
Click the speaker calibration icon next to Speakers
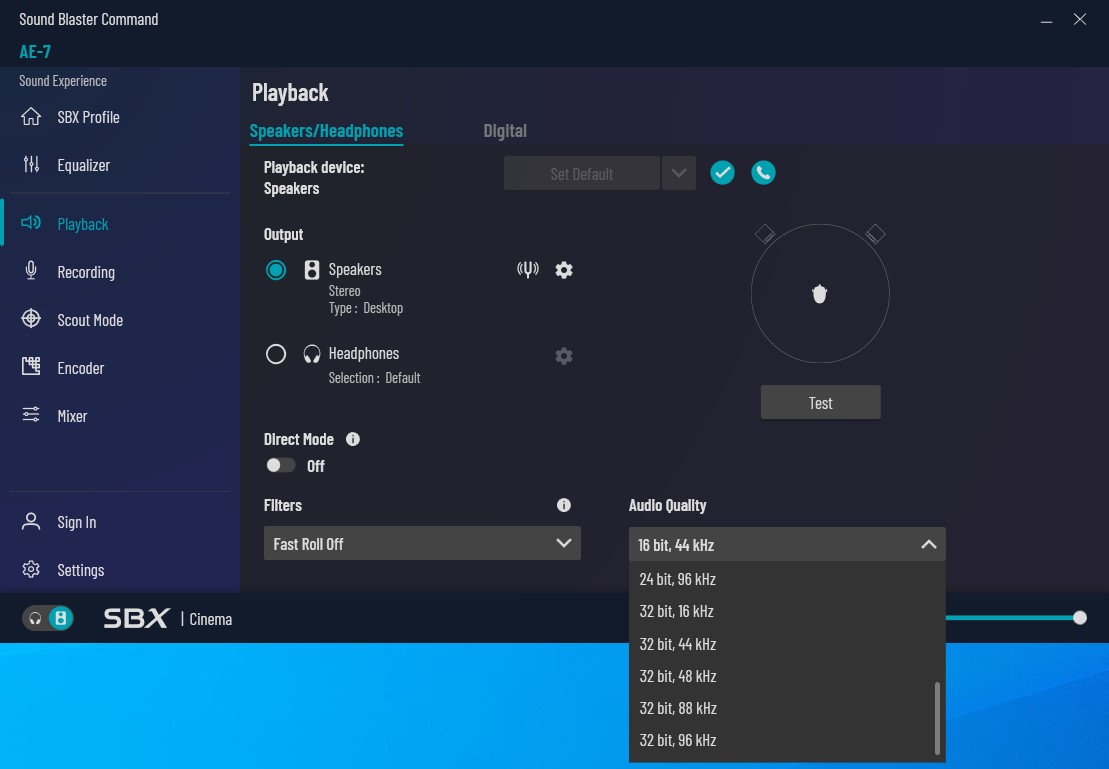tap(528, 270)
